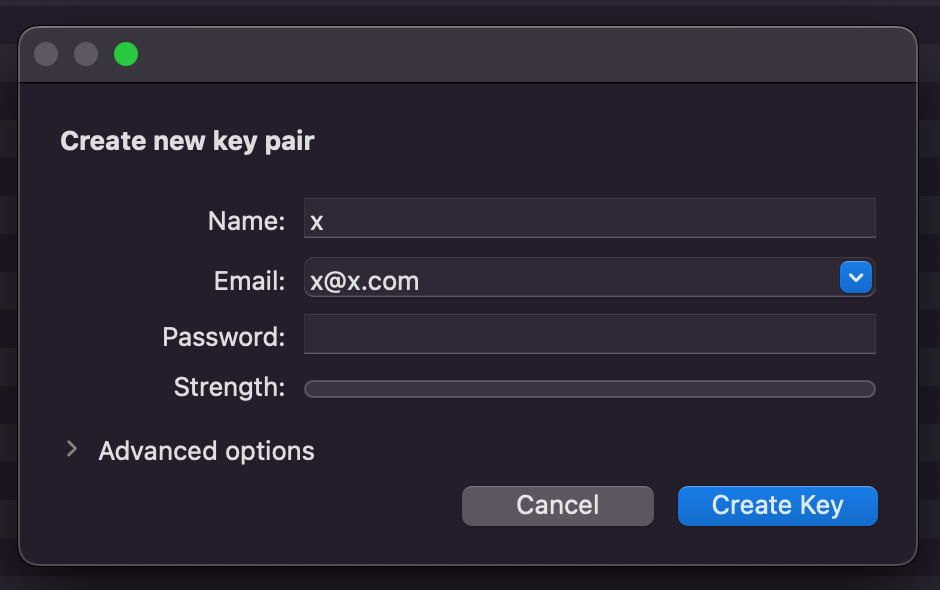This screenshot has height=590, width=940.
Task: Click the password Strength indicator bar
Action: pos(589,389)
